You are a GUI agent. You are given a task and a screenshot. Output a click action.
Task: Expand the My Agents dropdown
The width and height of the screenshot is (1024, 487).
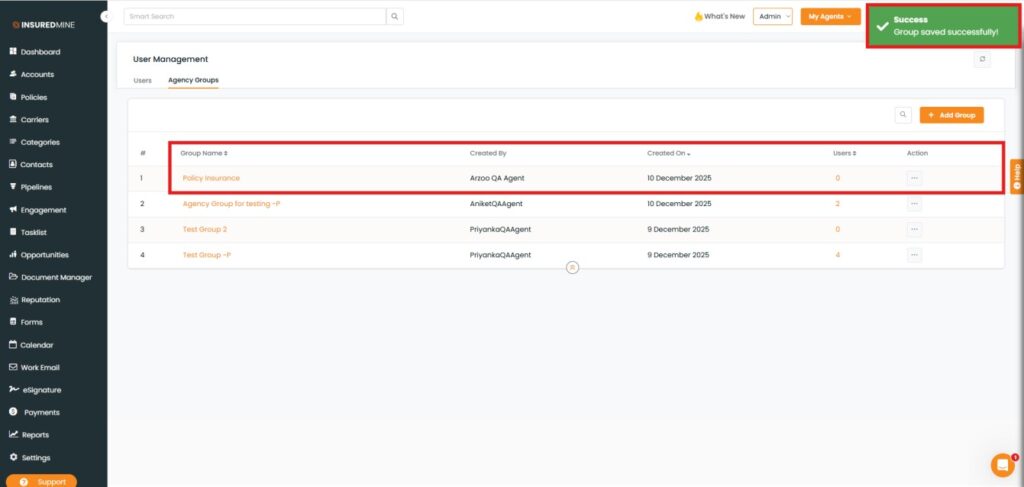coord(832,16)
